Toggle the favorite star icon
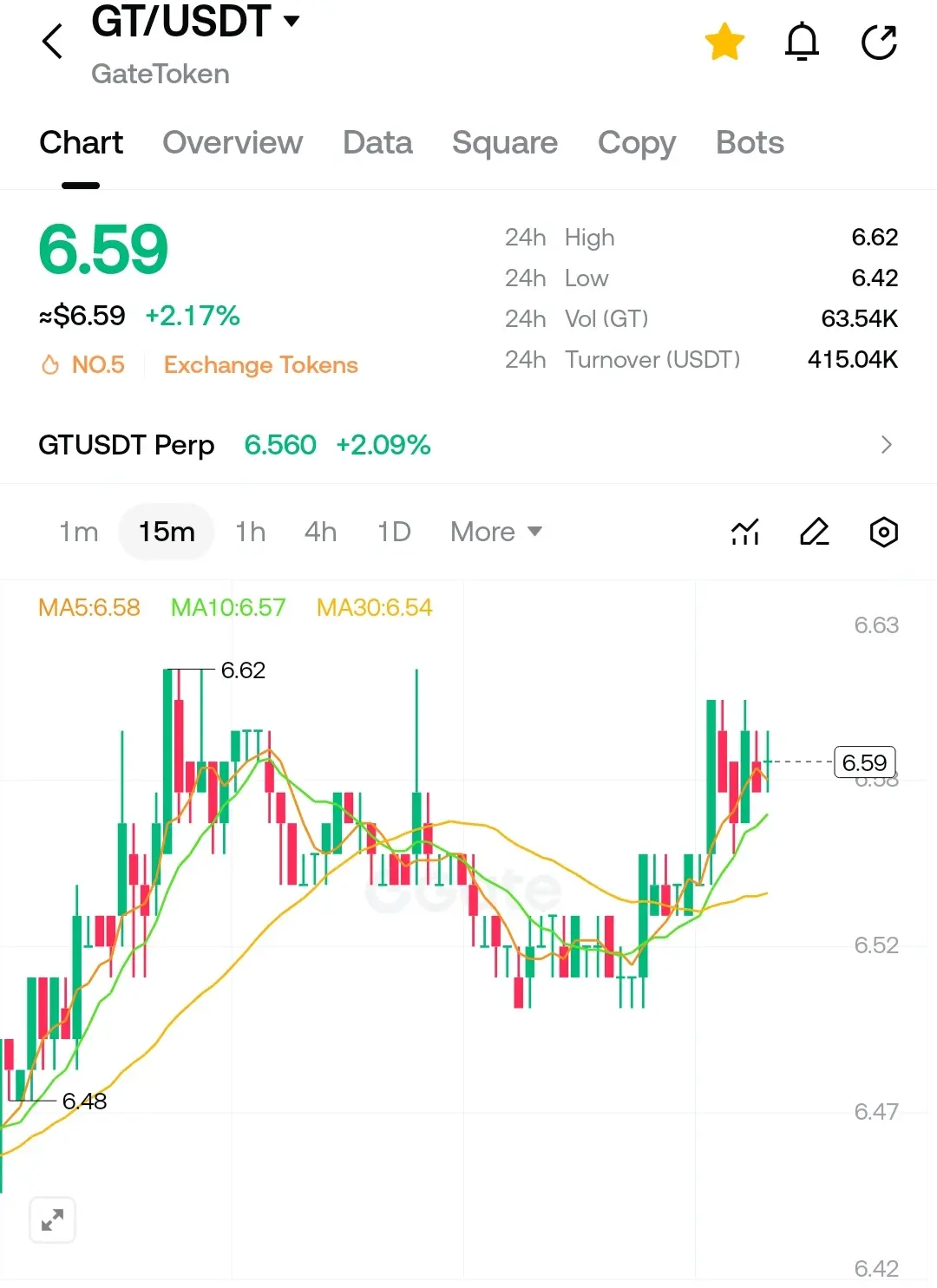The image size is (937, 1288). tap(724, 42)
